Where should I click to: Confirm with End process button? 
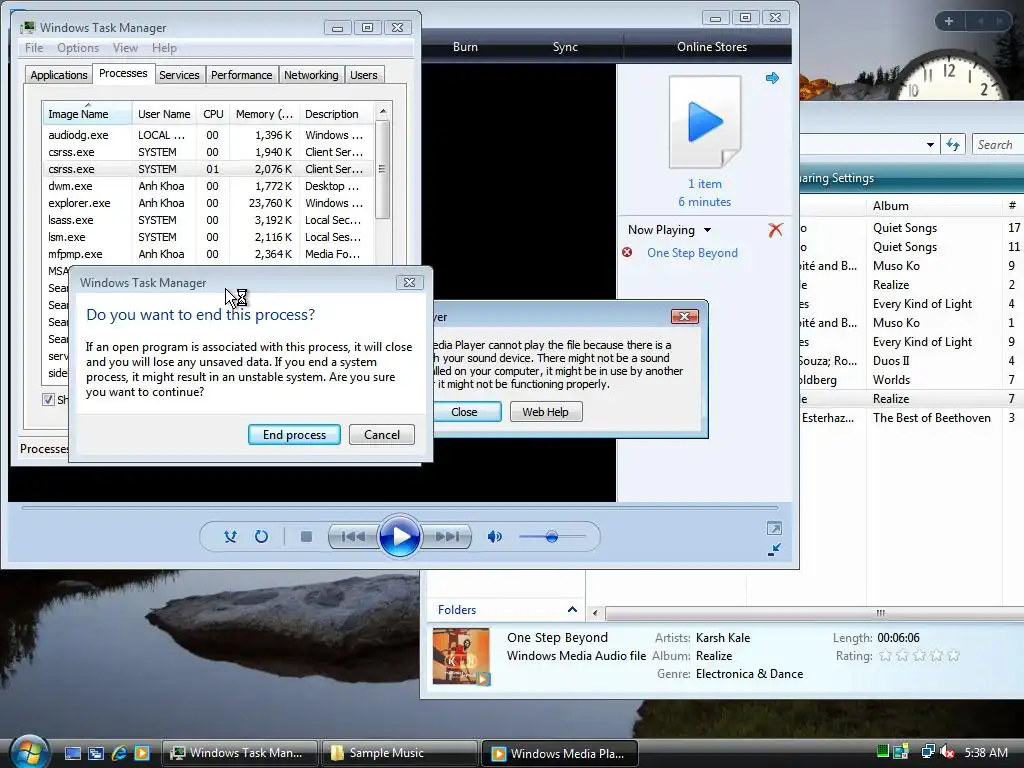(294, 435)
